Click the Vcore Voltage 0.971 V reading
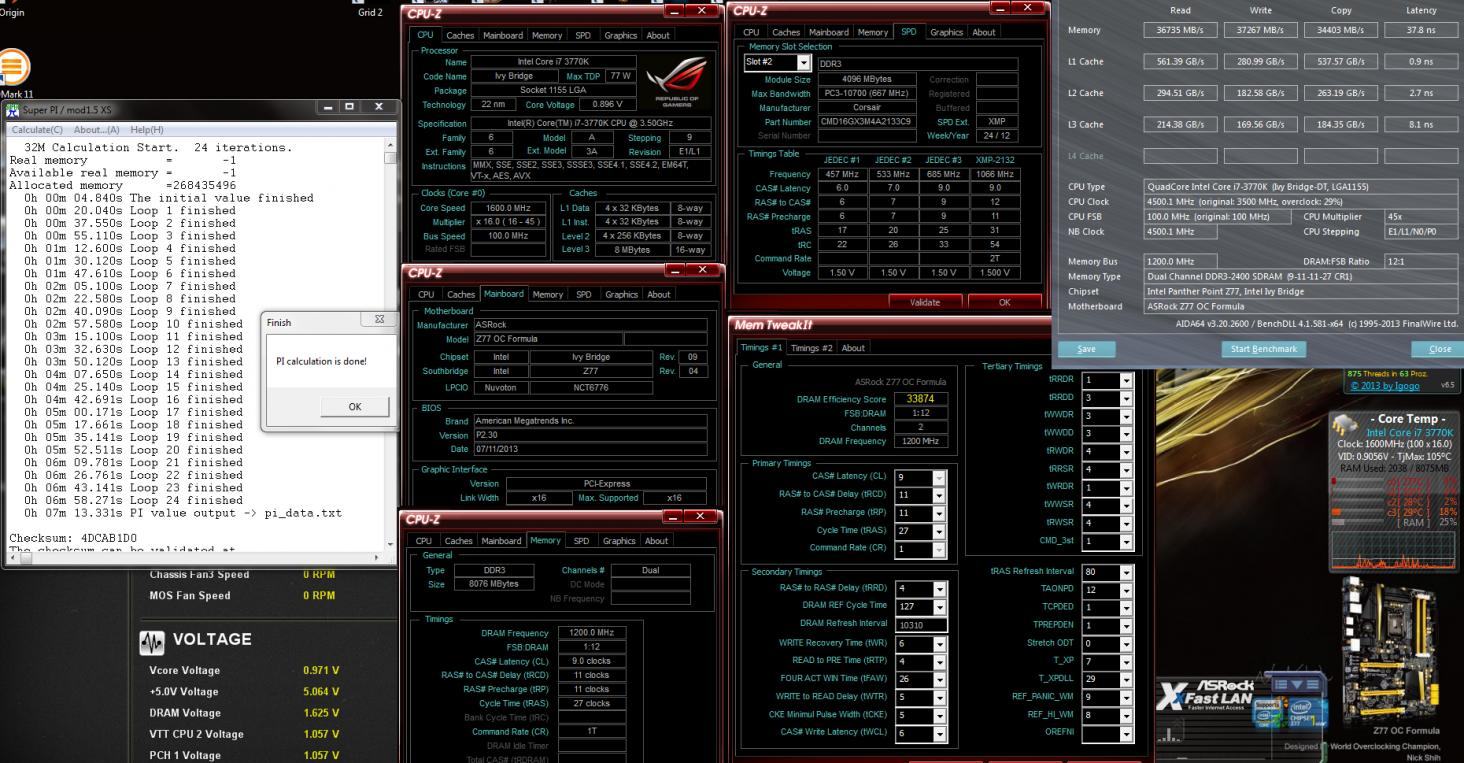 click(x=322, y=670)
